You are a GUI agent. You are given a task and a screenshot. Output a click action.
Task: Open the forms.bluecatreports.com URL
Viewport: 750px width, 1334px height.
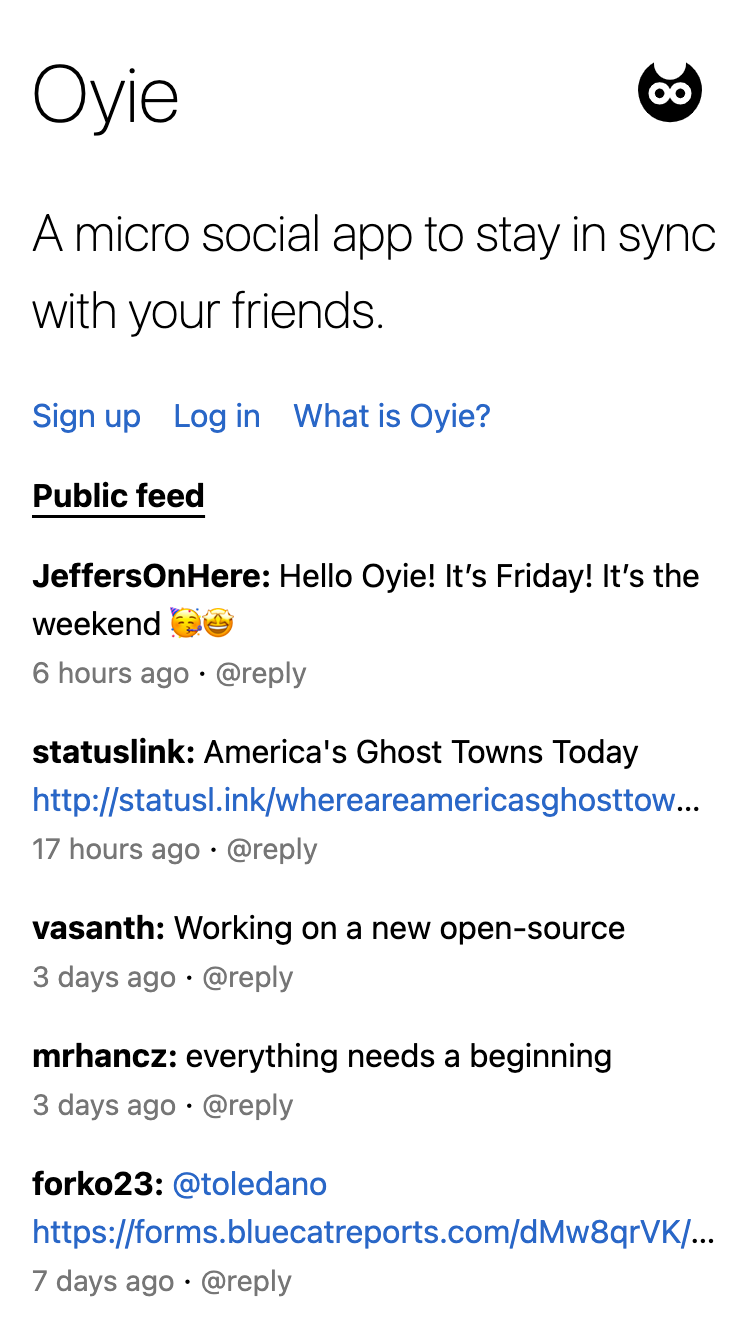(x=374, y=1232)
